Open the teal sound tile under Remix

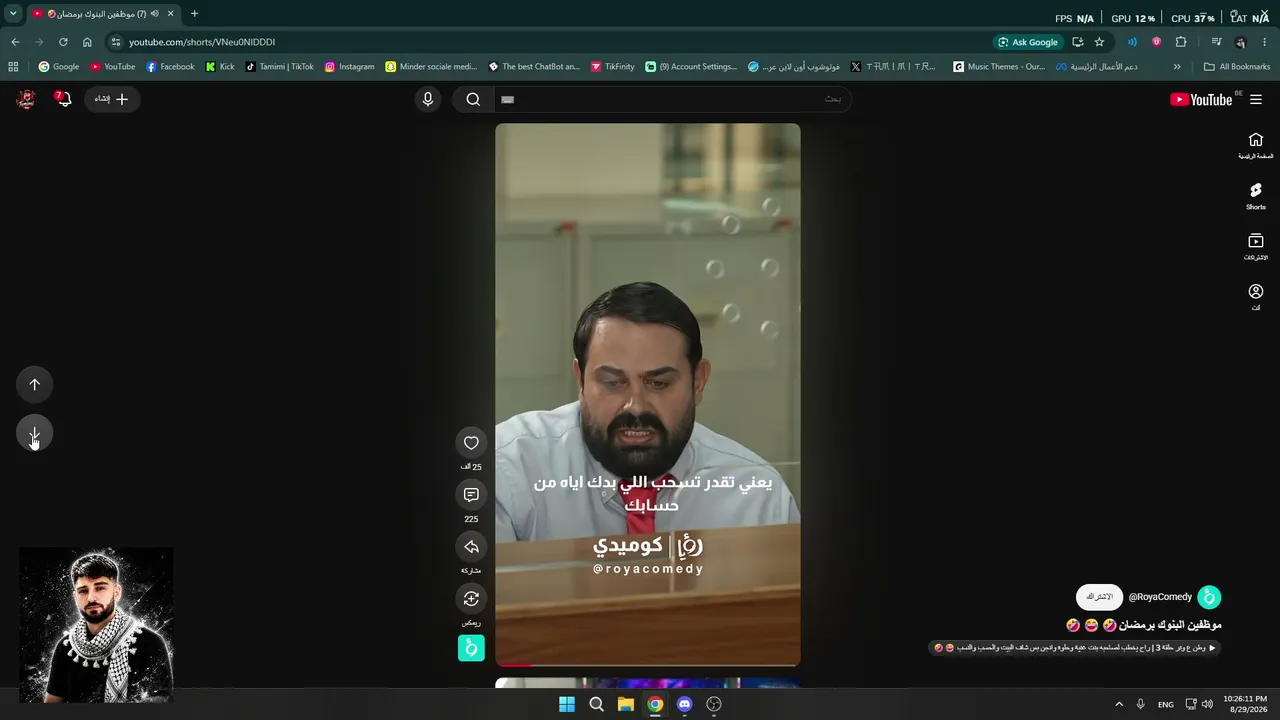pyautogui.click(x=471, y=648)
